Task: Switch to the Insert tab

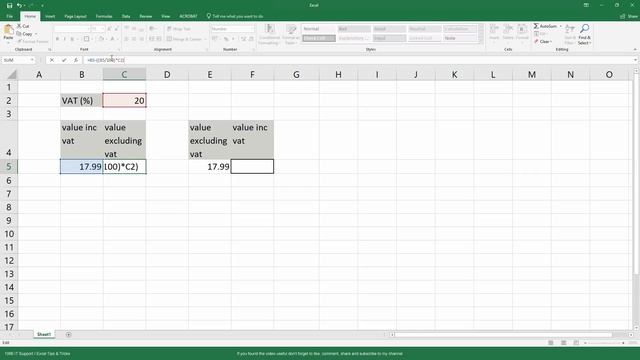Action: (50, 16)
